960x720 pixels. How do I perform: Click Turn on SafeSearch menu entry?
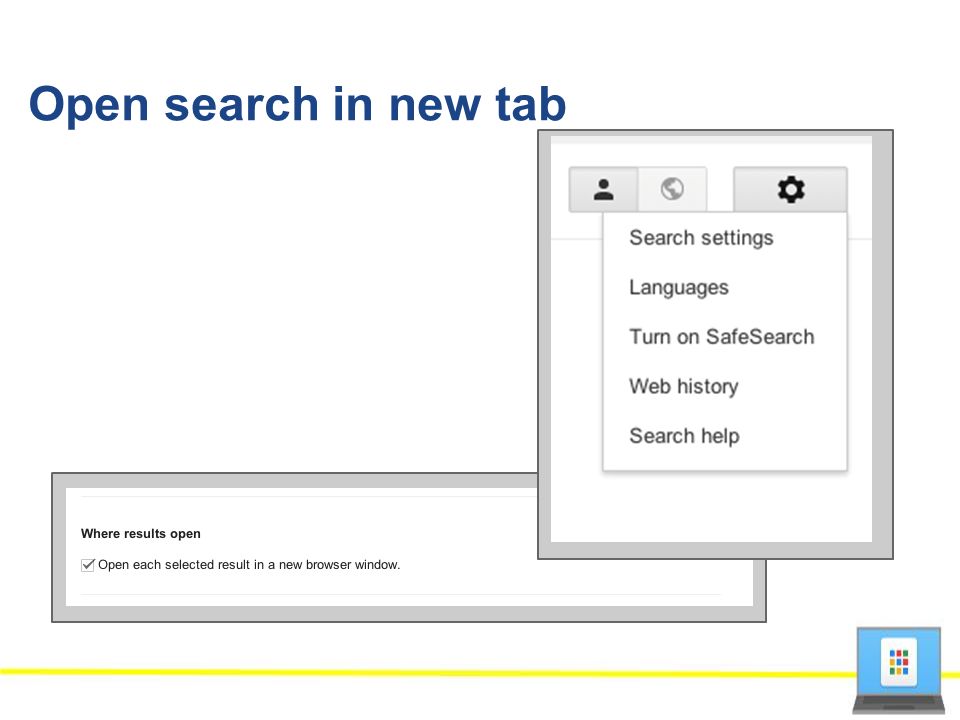click(722, 337)
